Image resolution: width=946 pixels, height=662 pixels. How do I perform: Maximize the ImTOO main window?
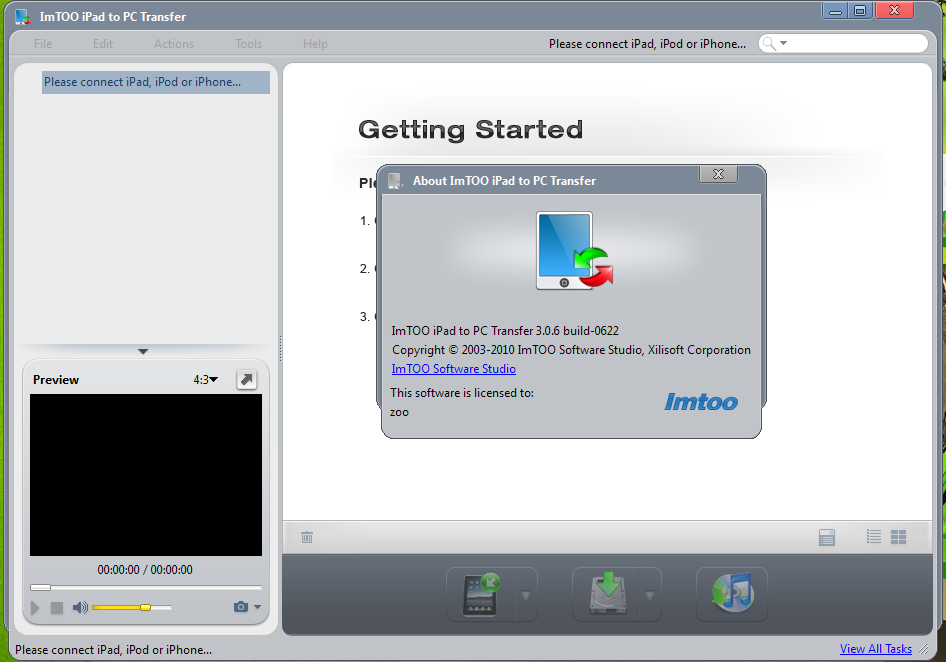coord(860,11)
